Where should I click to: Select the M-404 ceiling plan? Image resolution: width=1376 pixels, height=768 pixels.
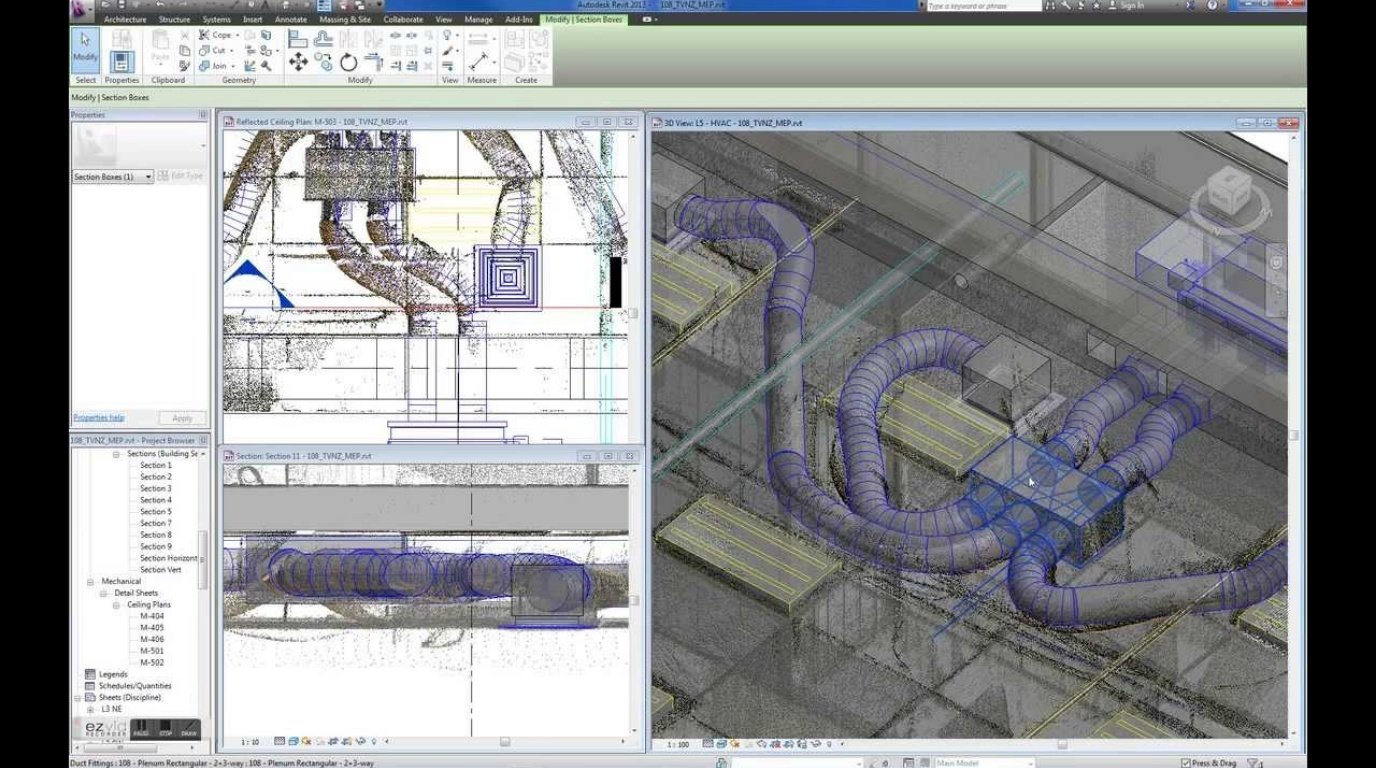tap(152, 616)
